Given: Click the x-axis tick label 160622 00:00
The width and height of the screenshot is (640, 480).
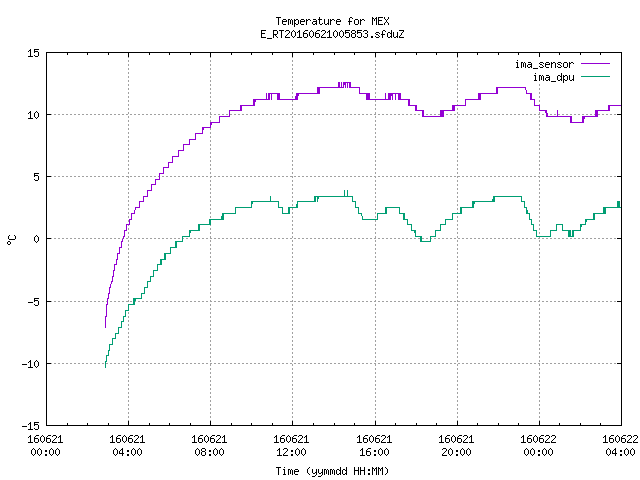Looking at the screenshot, I should [538, 446].
